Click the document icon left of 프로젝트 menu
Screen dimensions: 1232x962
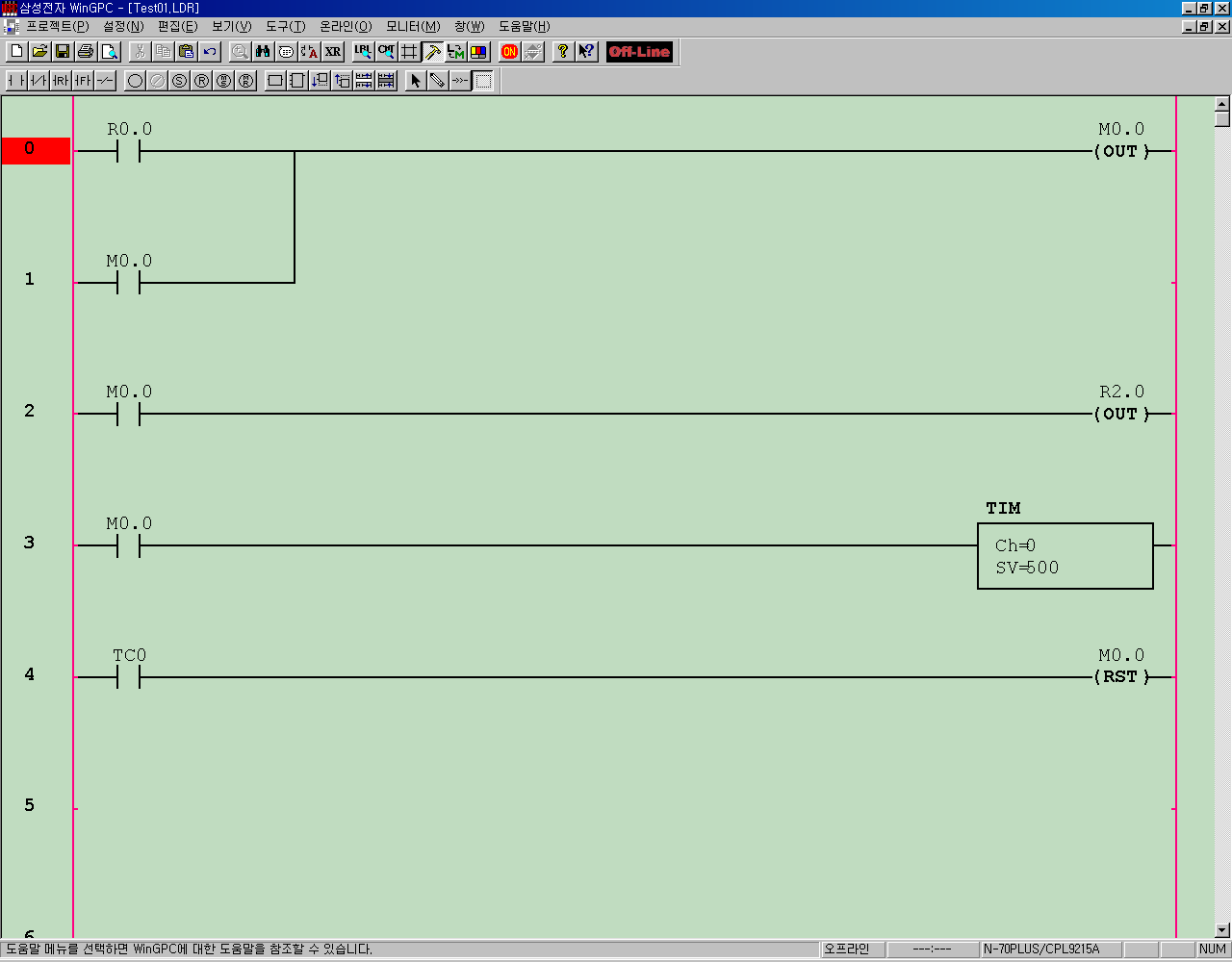click(12, 26)
